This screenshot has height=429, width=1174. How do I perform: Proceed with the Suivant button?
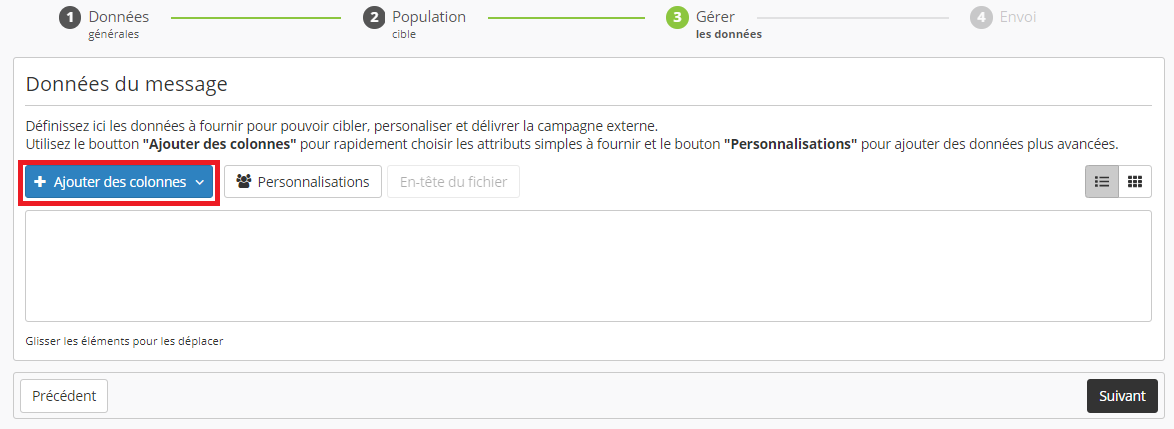tap(1122, 396)
